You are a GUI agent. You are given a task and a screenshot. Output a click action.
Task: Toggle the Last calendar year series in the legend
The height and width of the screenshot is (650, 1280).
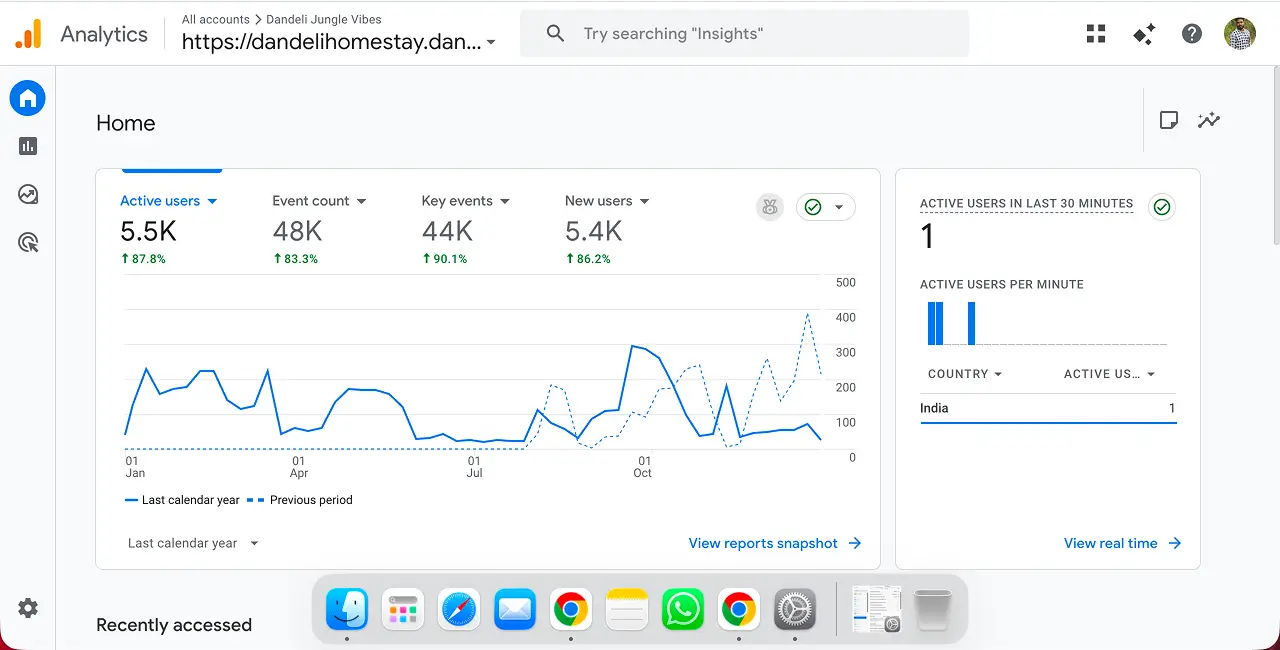pos(182,500)
